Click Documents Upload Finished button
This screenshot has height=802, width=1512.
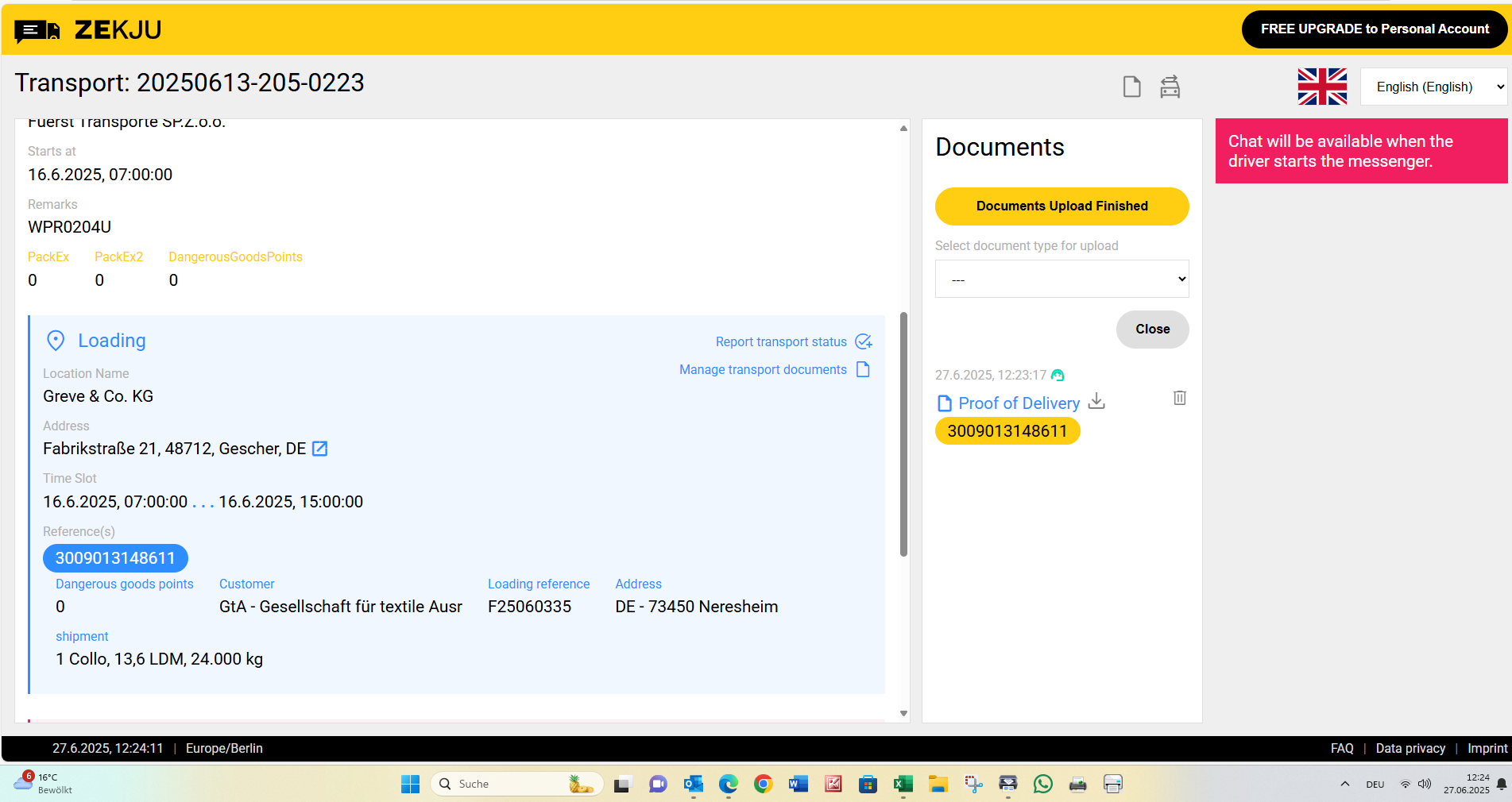tap(1062, 206)
